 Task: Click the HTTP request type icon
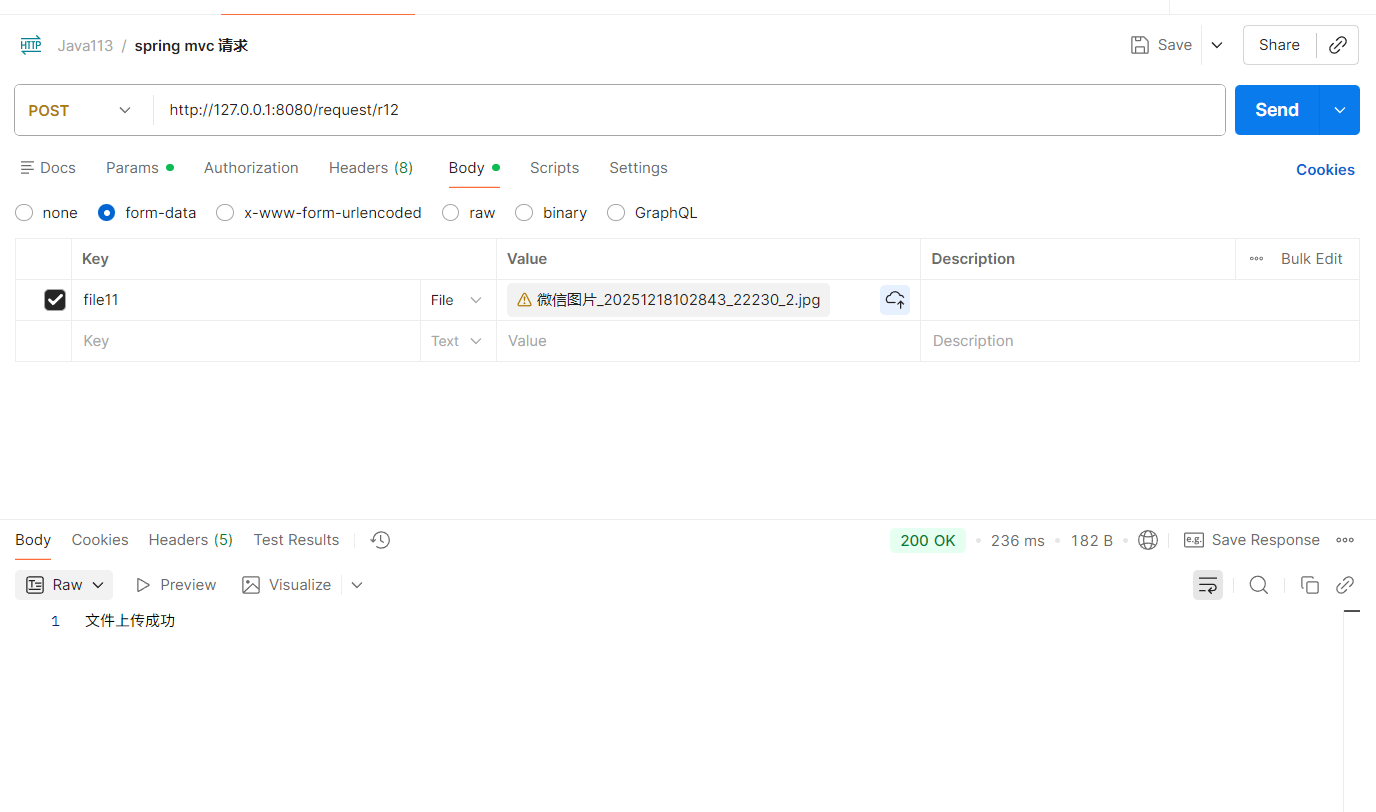(31, 45)
